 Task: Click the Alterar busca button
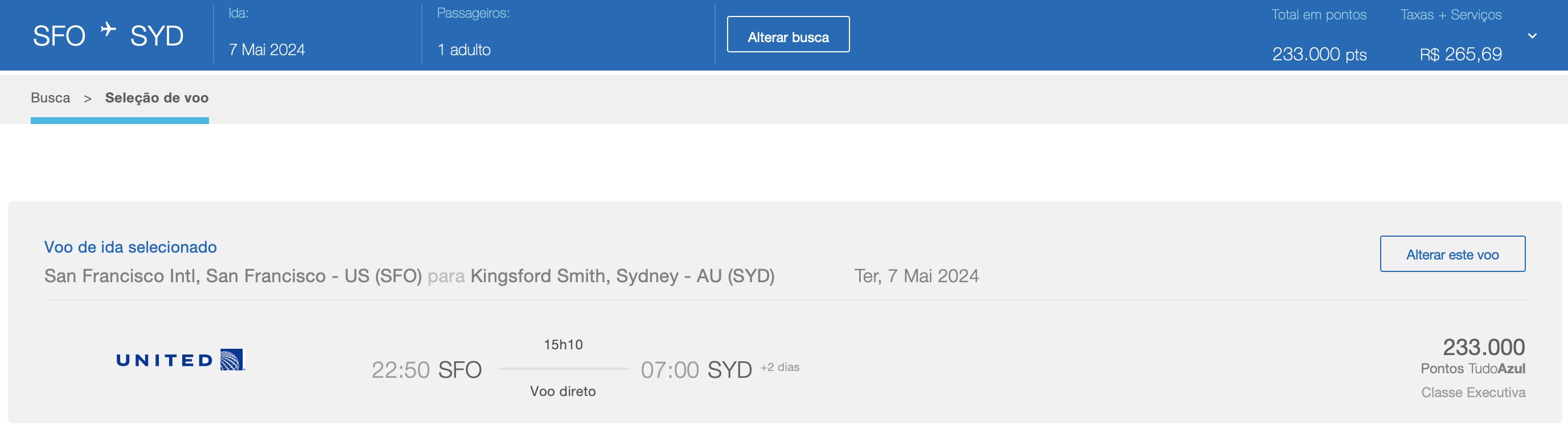pyautogui.click(x=788, y=34)
